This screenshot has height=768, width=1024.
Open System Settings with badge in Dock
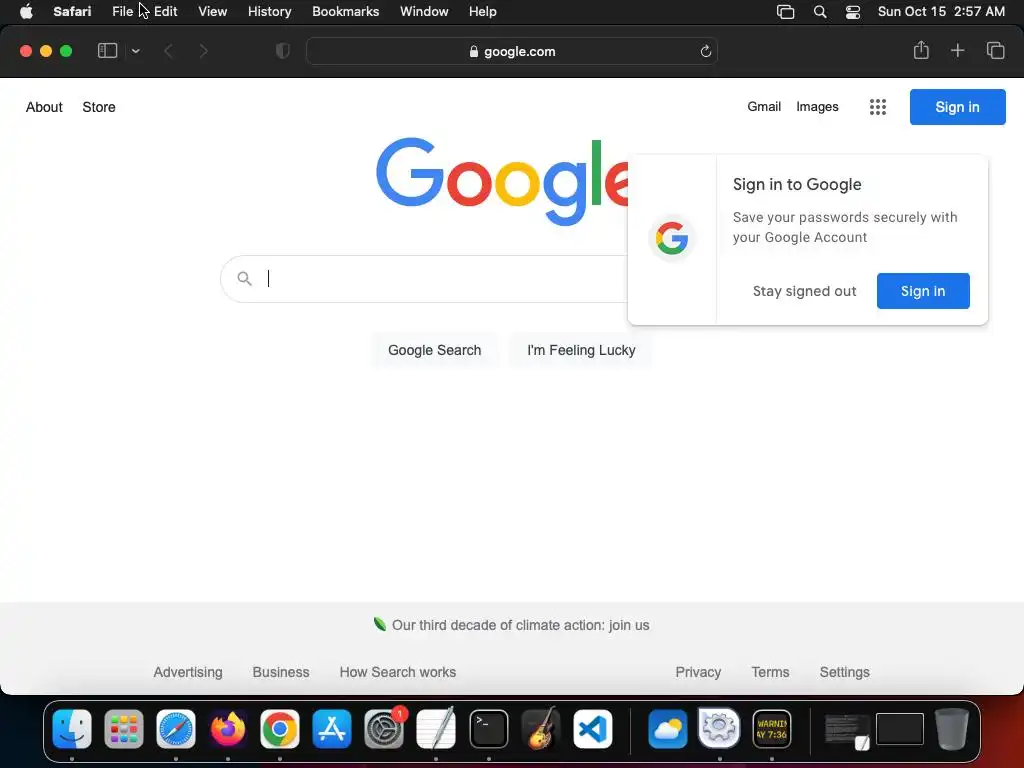coord(384,729)
